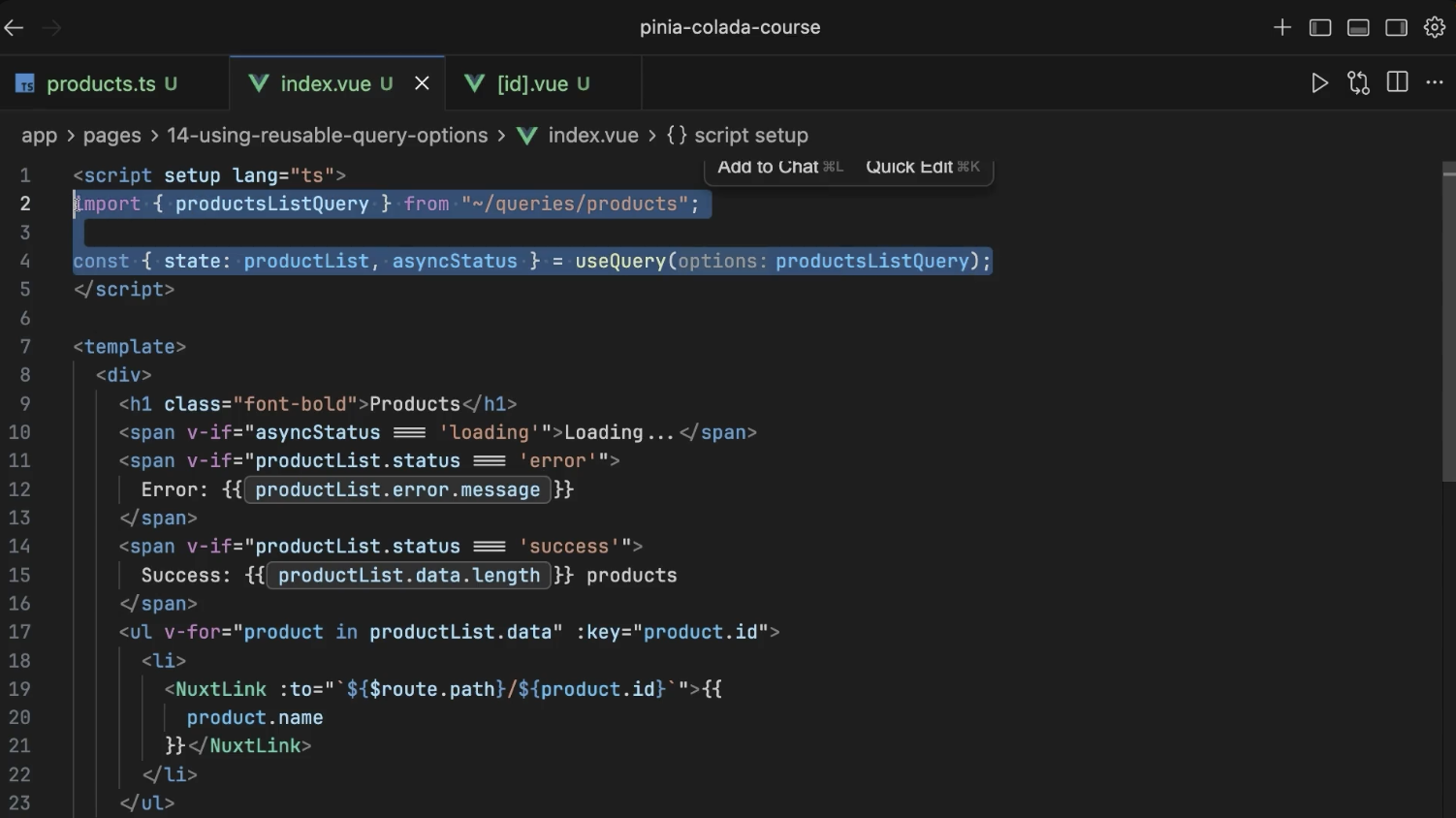
Task: Click the Quick Edit button
Action: click(x=923, y=168)
